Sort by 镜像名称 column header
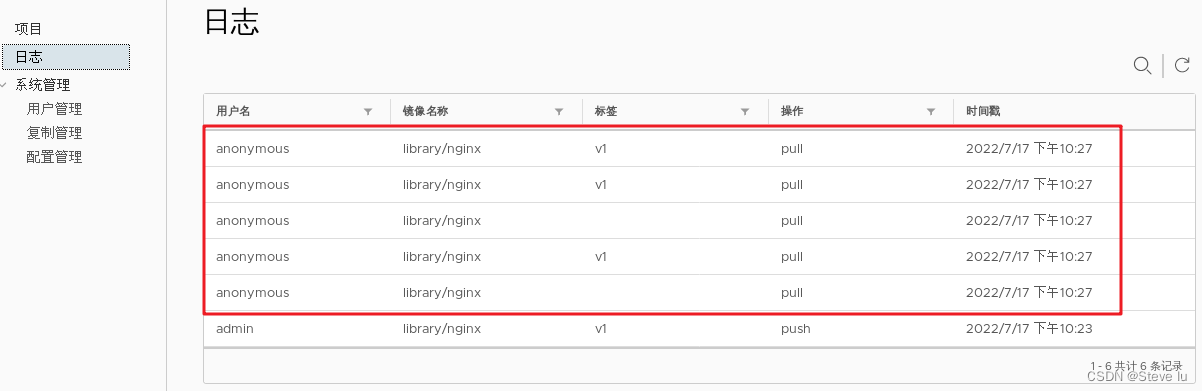 (x=425, y=111)
